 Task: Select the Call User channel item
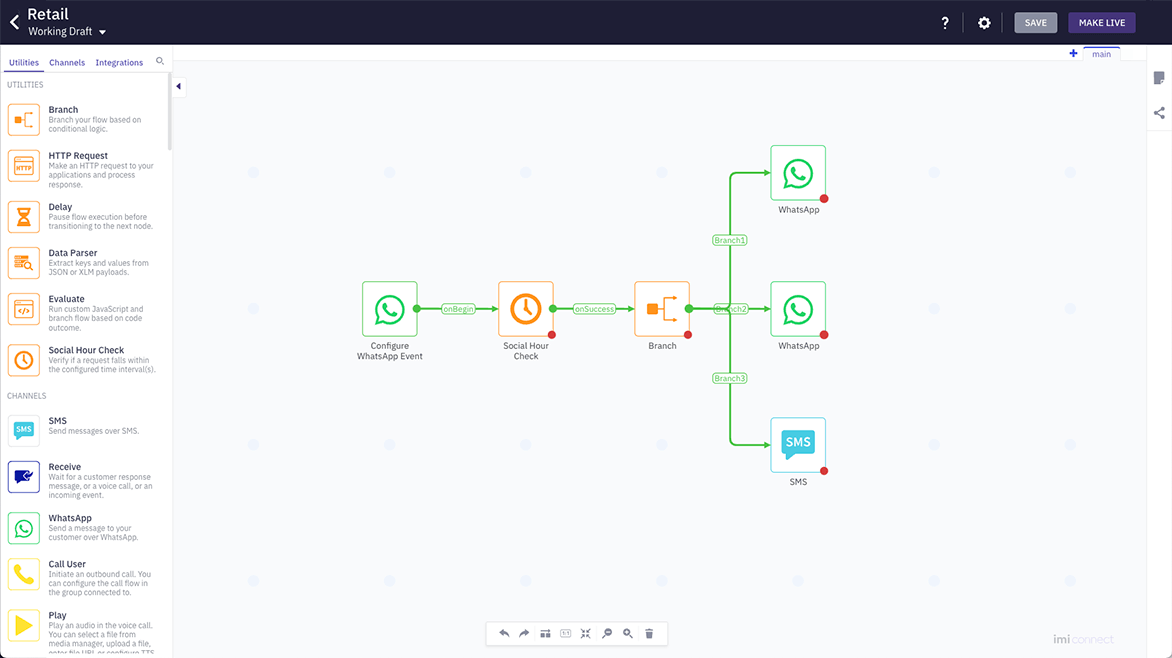click(84, 577)
